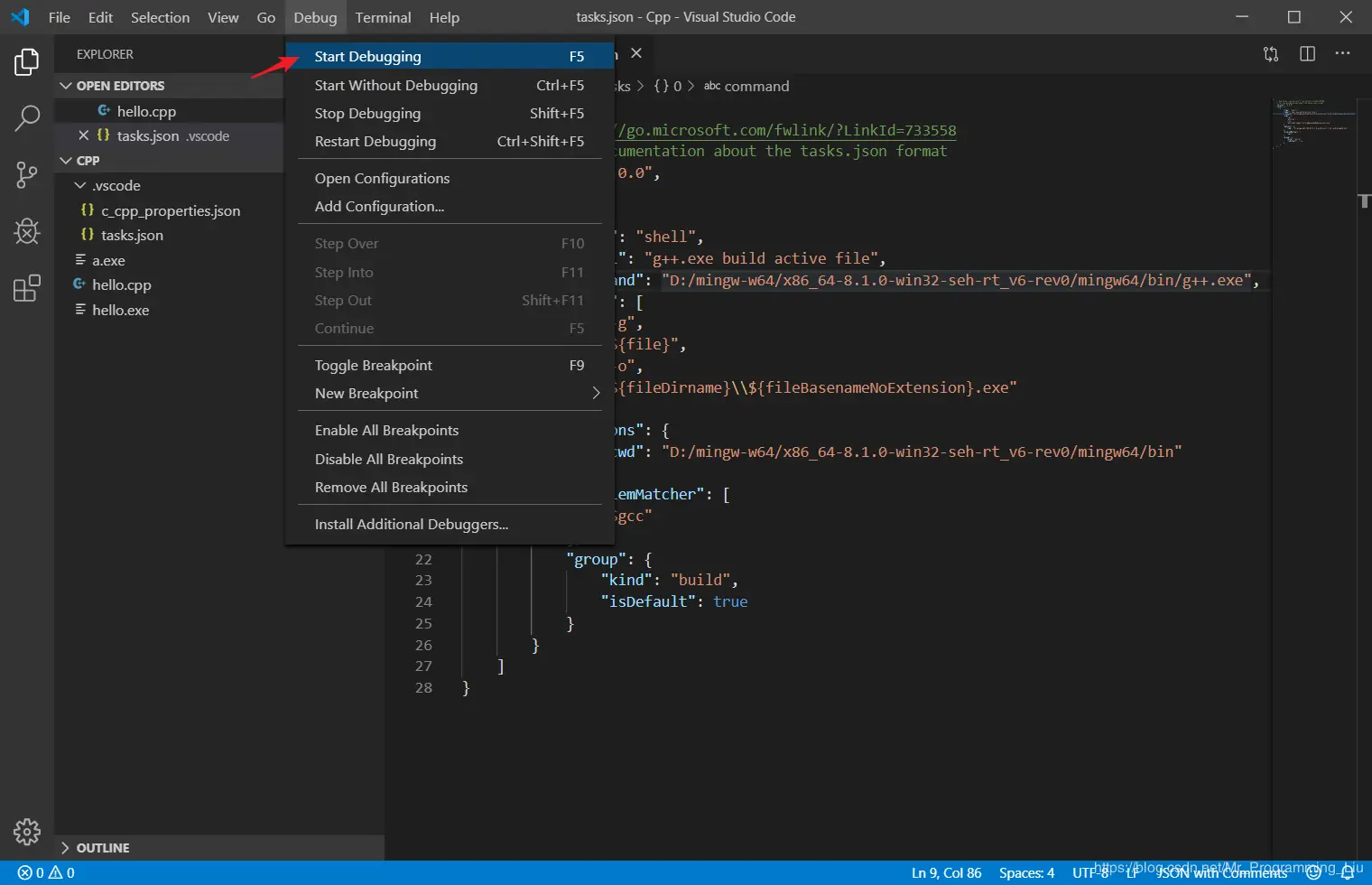Open the Debug bug icon in activity bar

tap(27, 231)
